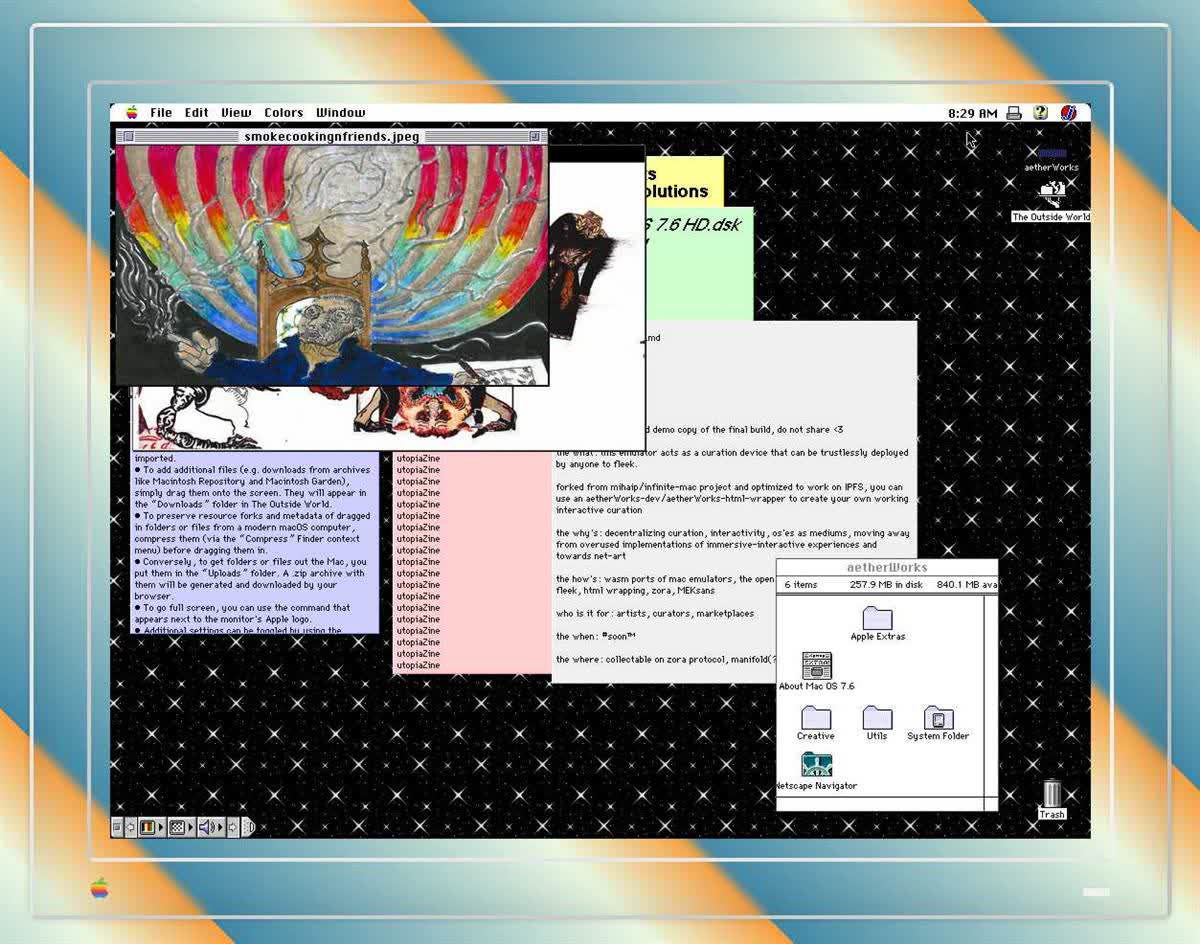Screen dimensions: 1200x944
Task: Click the zoom box of smokecookingnfriends.jpeg window
Action: (535, 136)
